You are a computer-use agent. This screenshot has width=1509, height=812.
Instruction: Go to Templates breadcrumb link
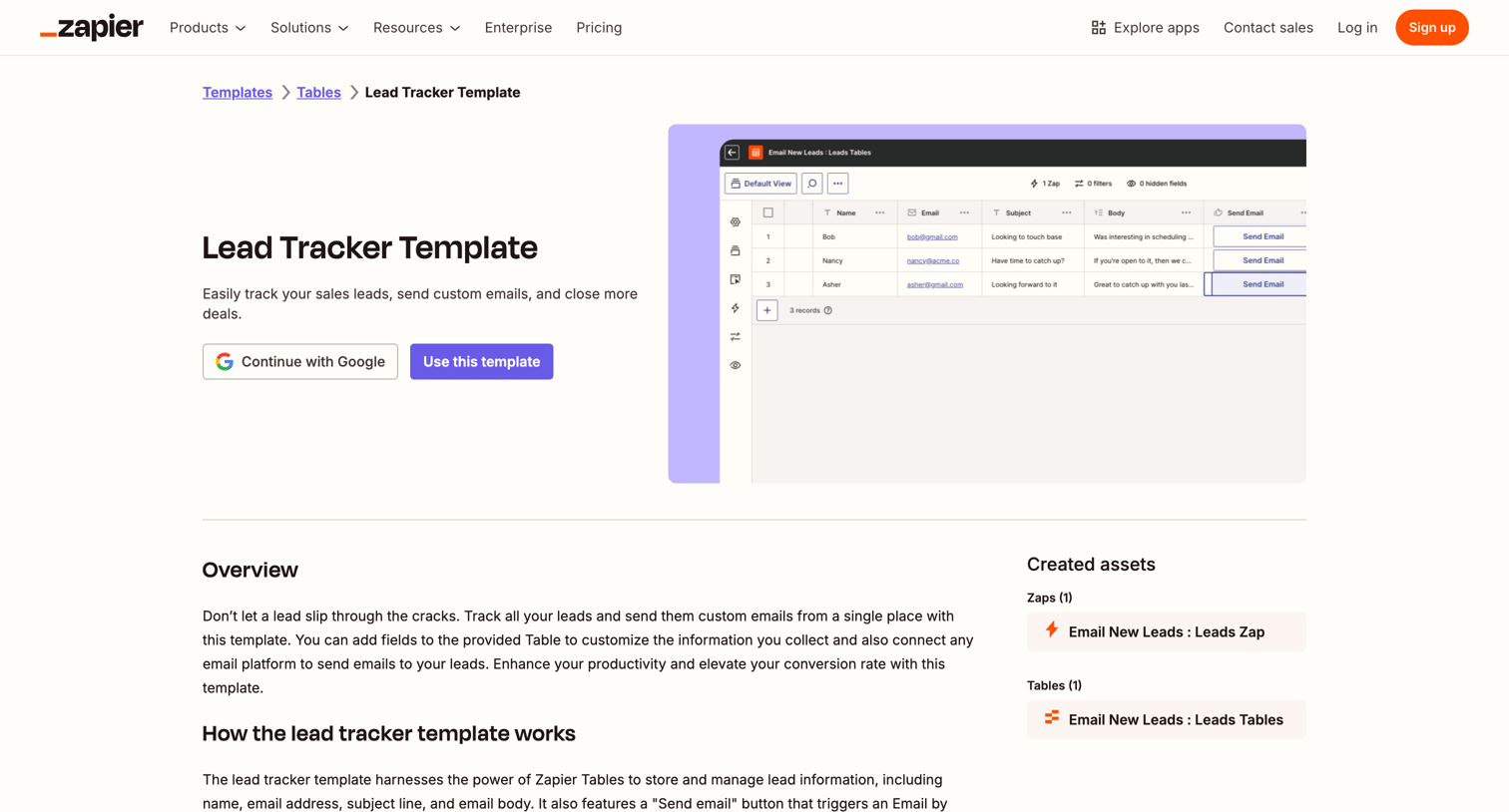coord(238,92)
